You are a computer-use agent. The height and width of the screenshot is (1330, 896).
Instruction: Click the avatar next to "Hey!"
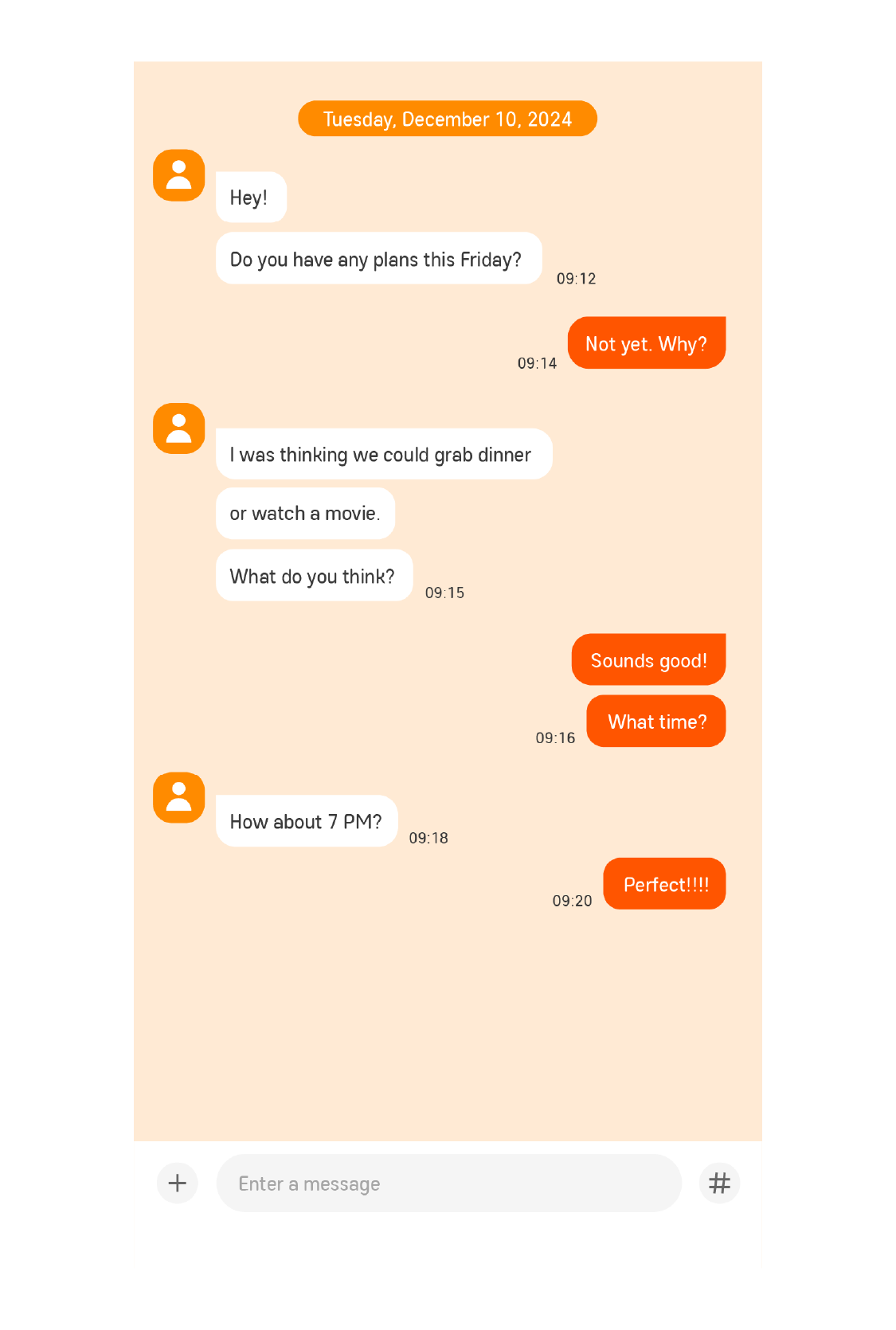click(178, 175)
